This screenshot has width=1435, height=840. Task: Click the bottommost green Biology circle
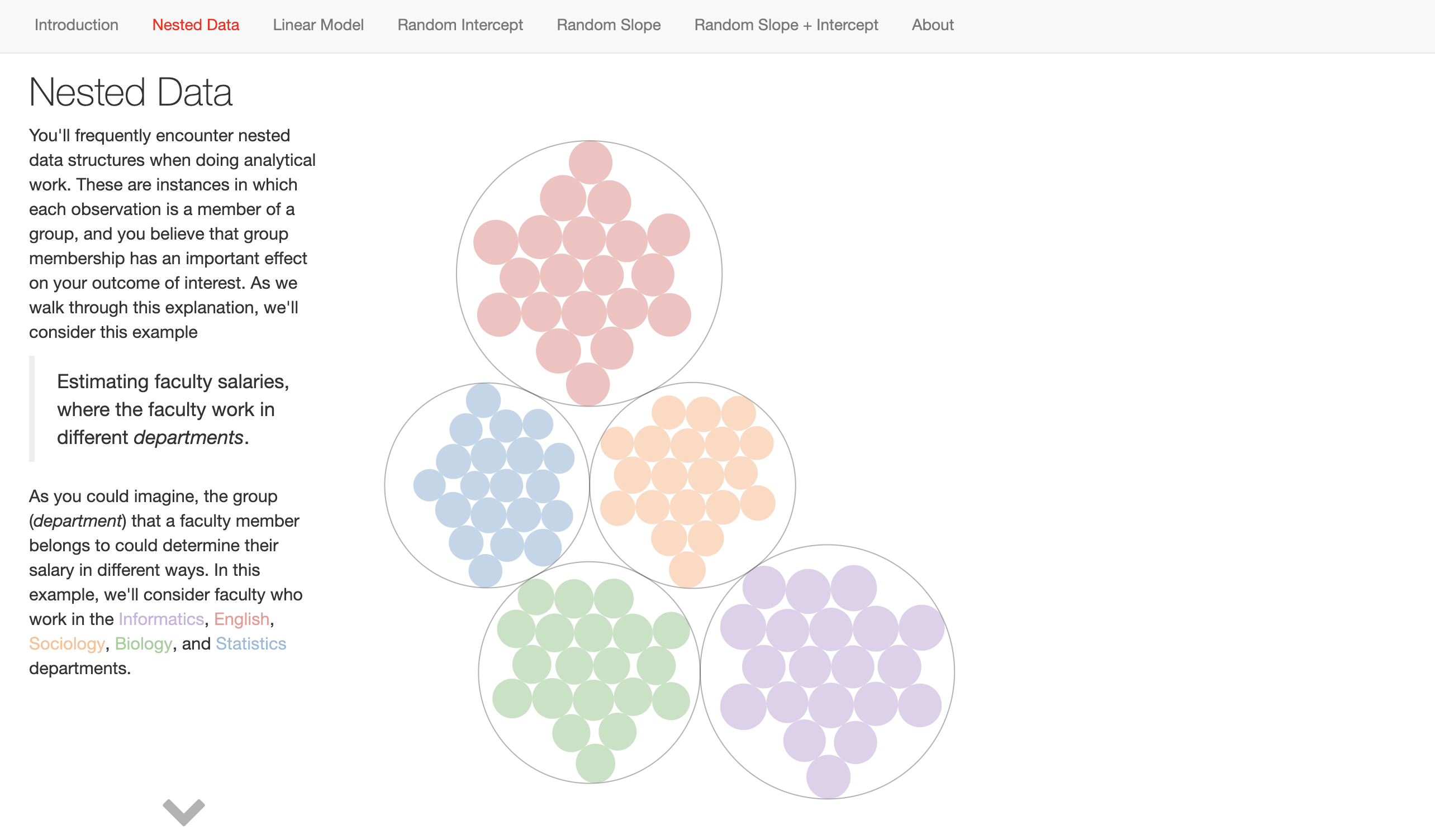pos(595,762)
